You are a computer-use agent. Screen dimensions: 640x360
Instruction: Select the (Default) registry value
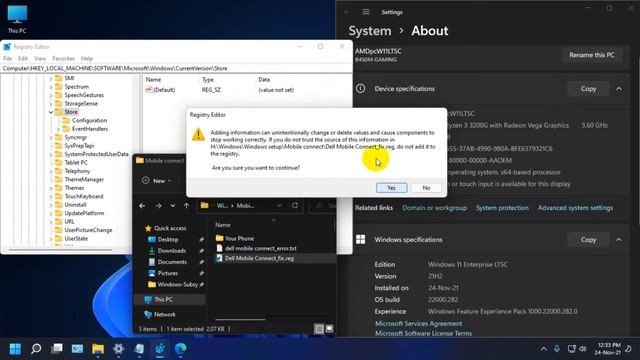coord(164,90)
